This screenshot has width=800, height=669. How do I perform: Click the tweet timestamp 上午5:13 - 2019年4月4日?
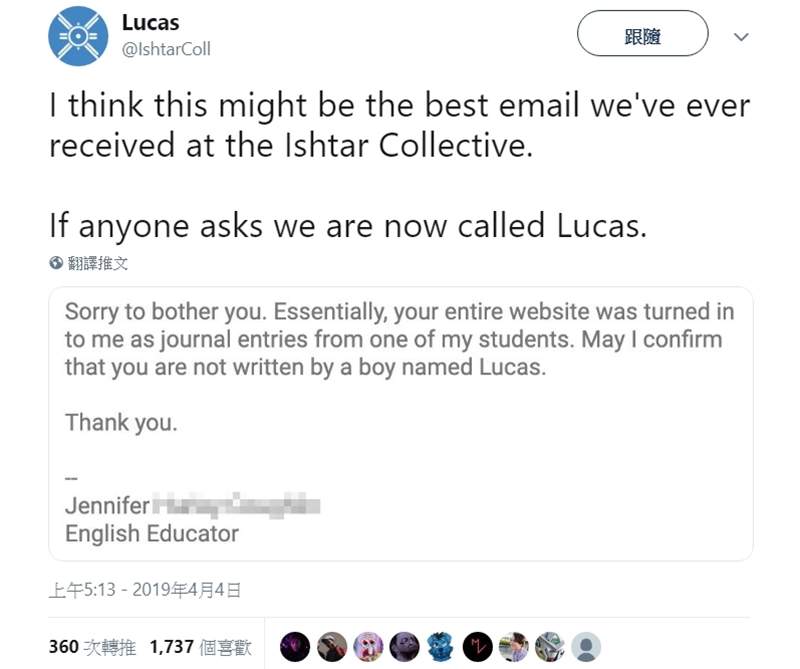[145, 590]
